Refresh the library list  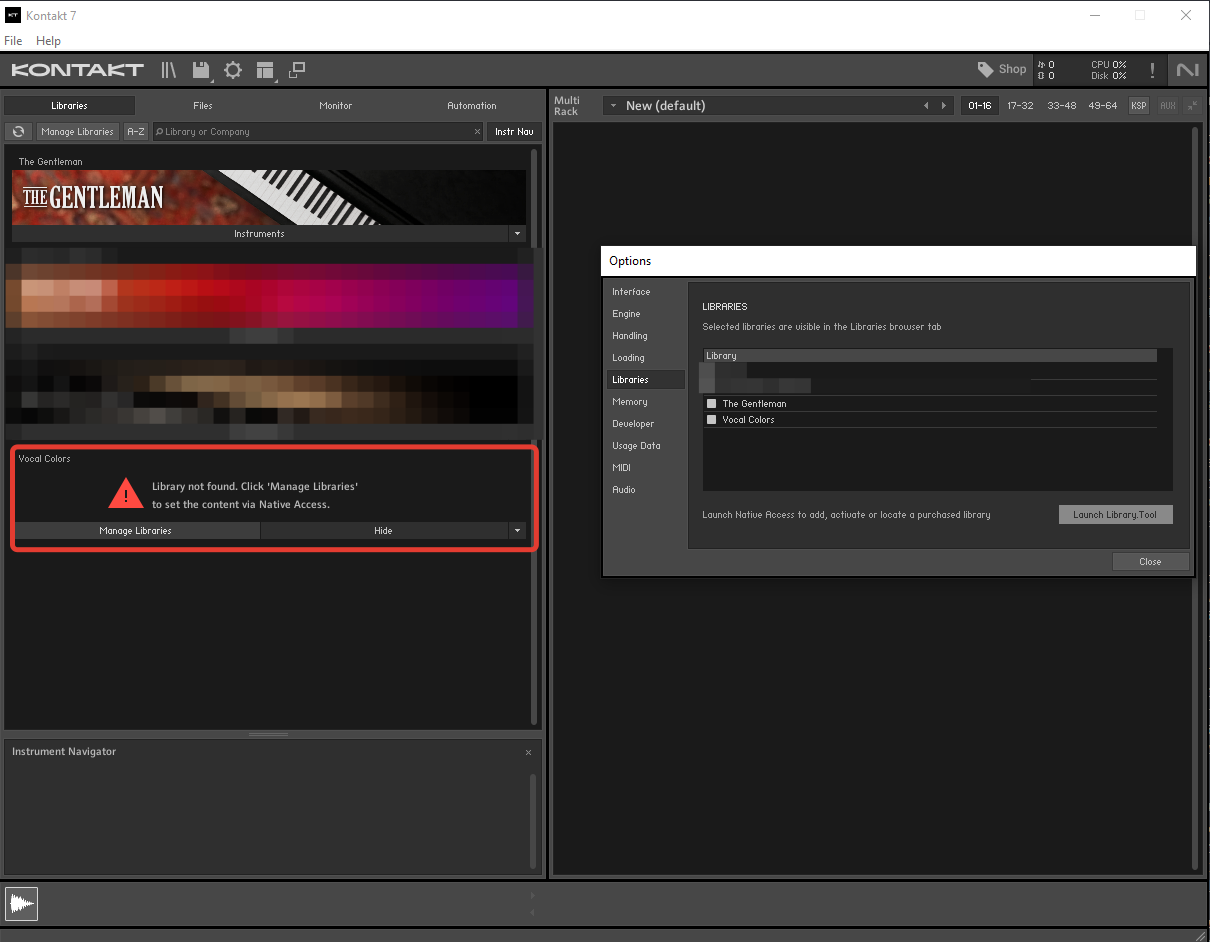coord(18,132)
